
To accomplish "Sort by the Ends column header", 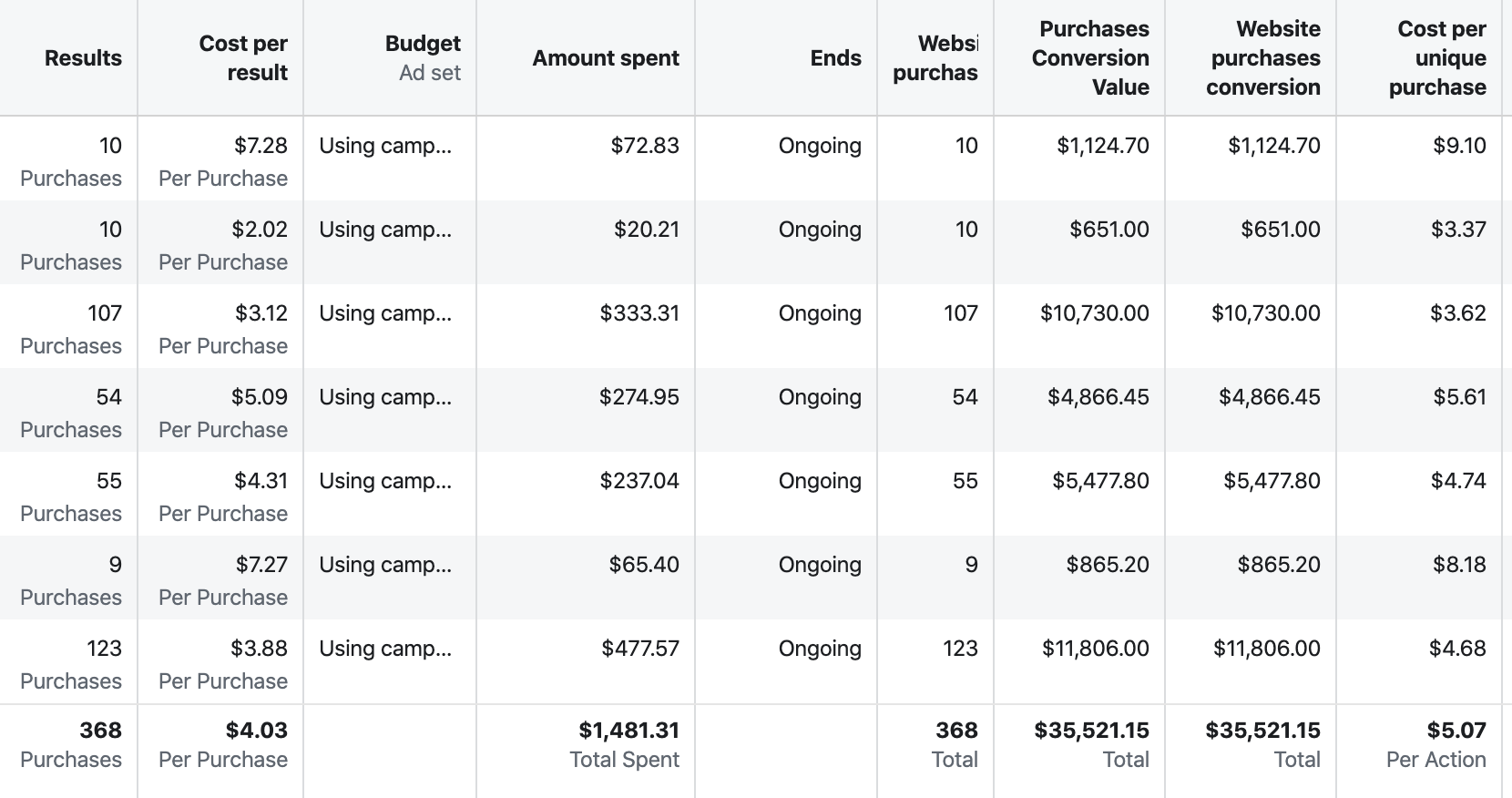I will click(x=835, y=58).
